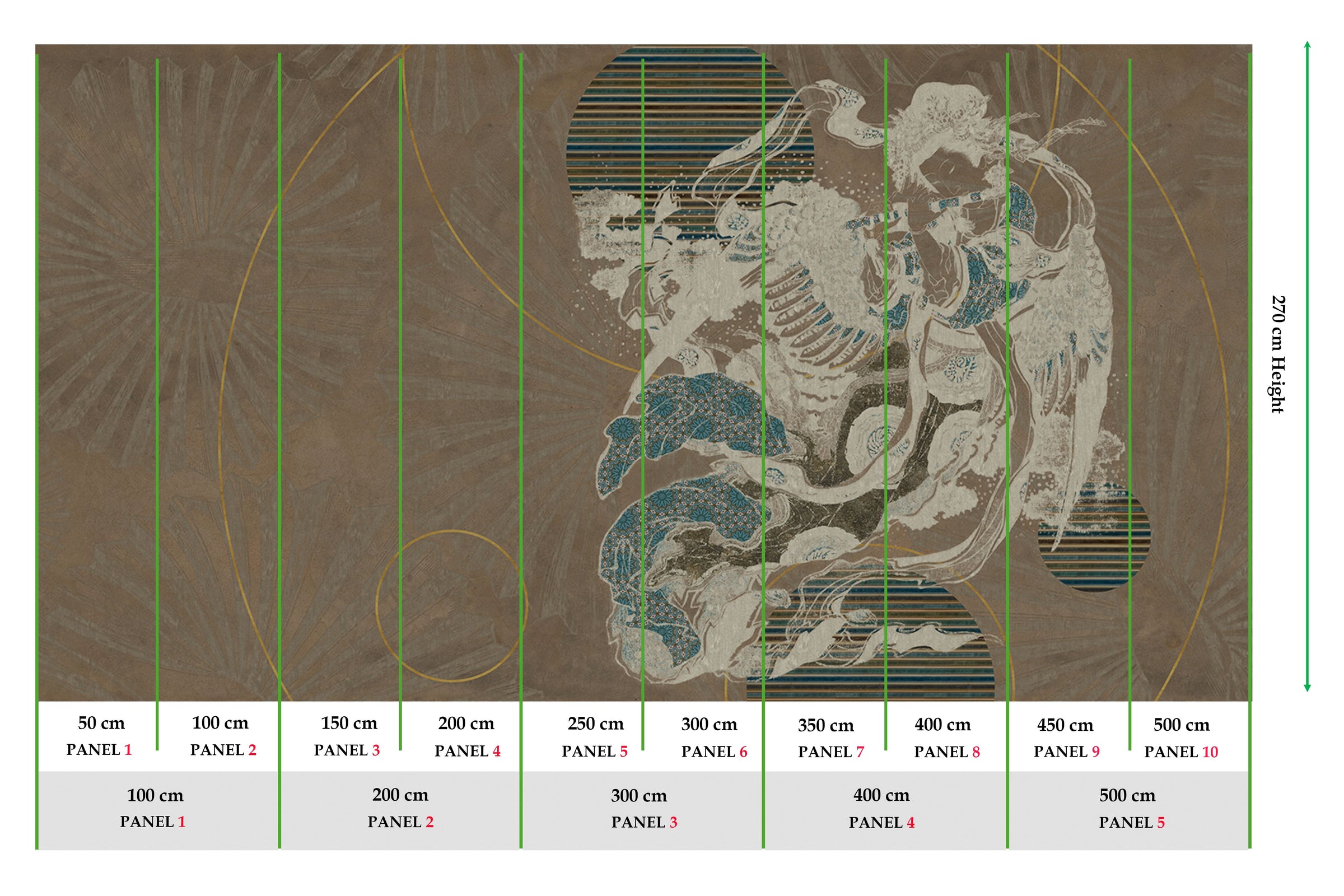Viewport: 1344px width, 896px height.
Task: Click the 350 cm PANEL 7 label
Action: (831, 739)
